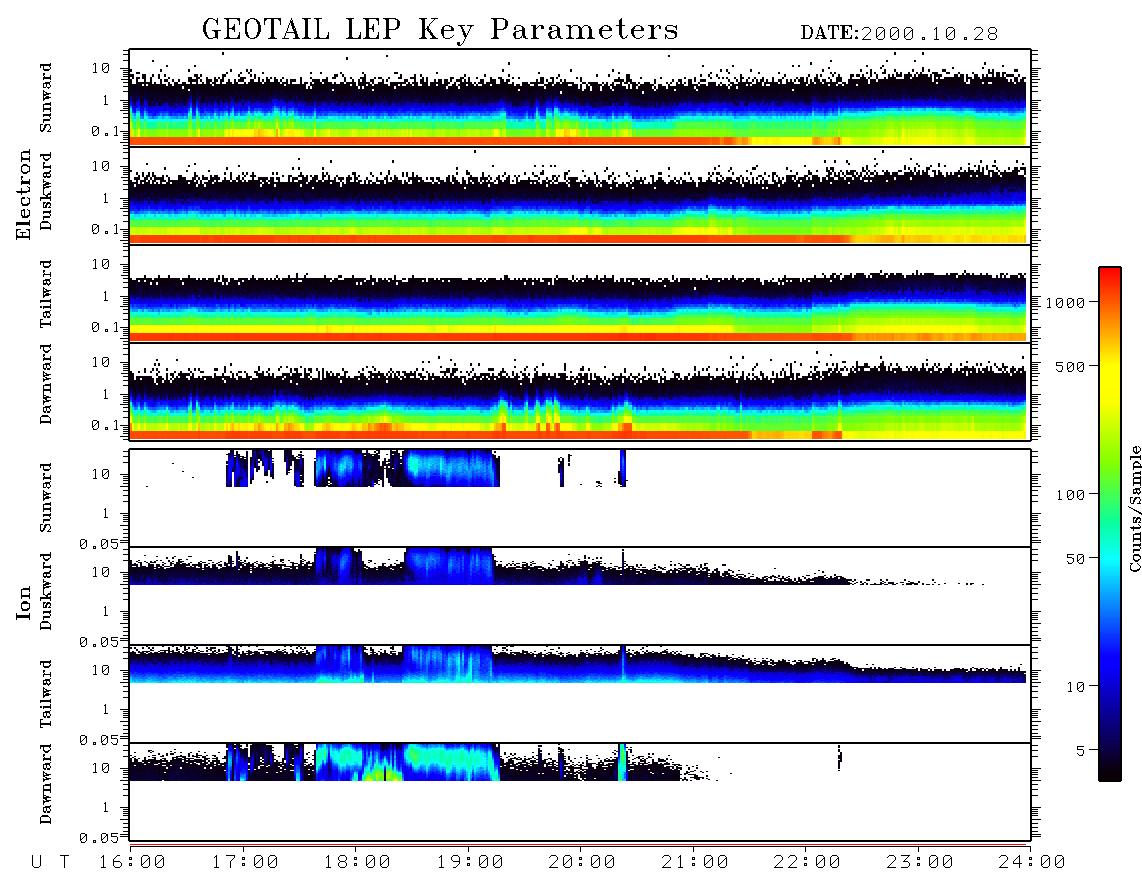Viewport: 1142px width, 880px height.
Task: Select the "17:00" time tick label
Action: [x=245, y=863]
